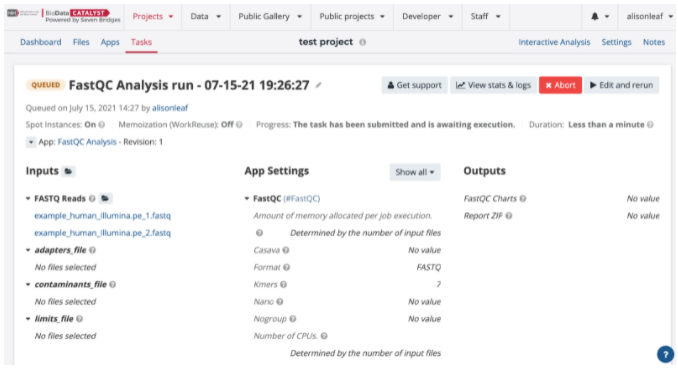The width and height of the screenshot is (678, 372).
Task: Click the Nogroup info icon
Action: tap(293, 319)
